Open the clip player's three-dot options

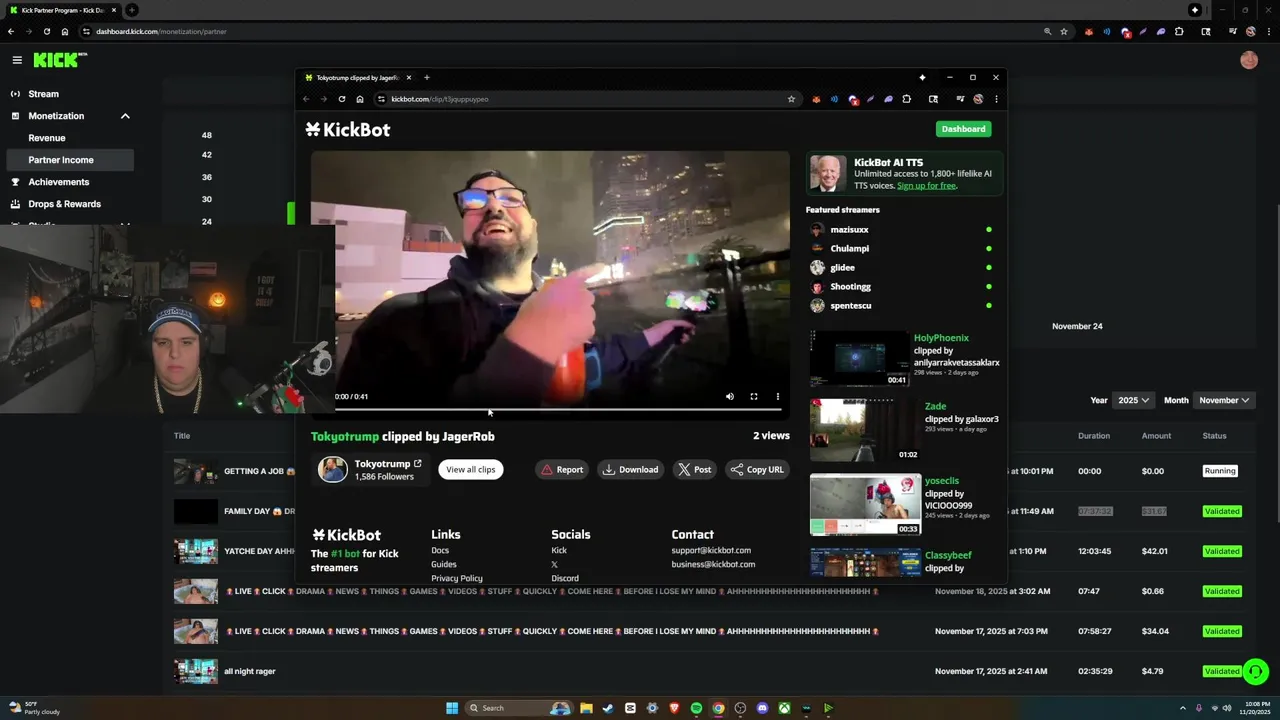tap(778, 397)
